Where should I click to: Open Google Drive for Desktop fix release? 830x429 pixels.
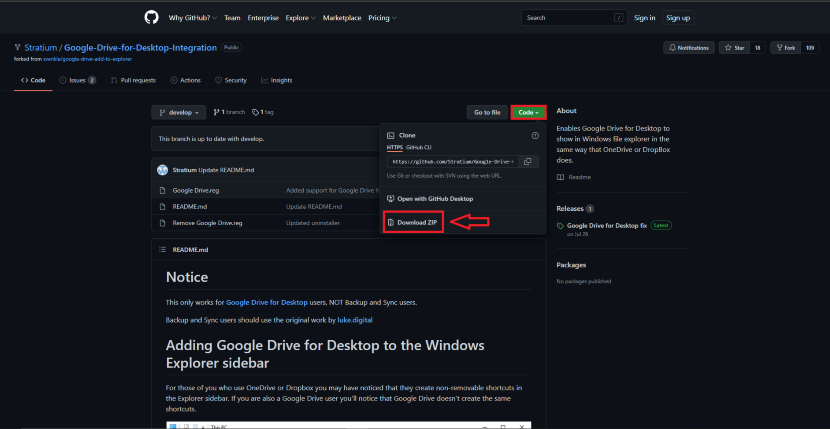point(607,226)
